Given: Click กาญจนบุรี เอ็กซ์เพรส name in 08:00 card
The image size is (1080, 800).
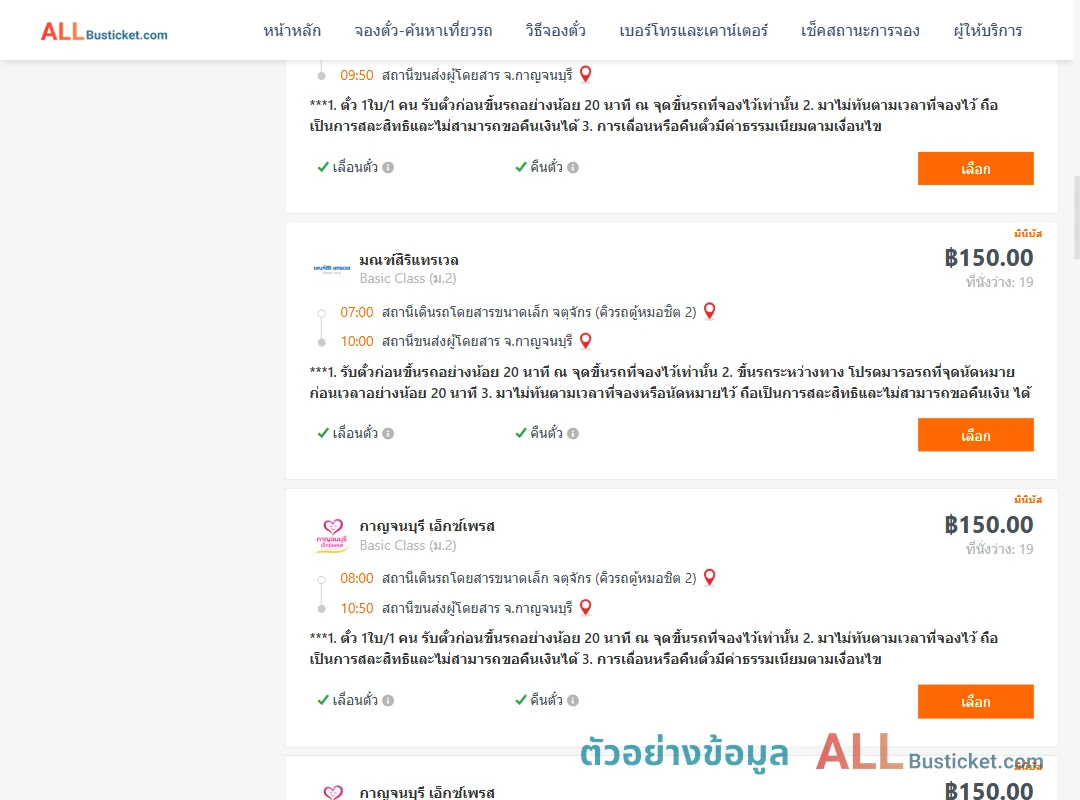Looking at the screenshot, I should [x=427, y=526].
